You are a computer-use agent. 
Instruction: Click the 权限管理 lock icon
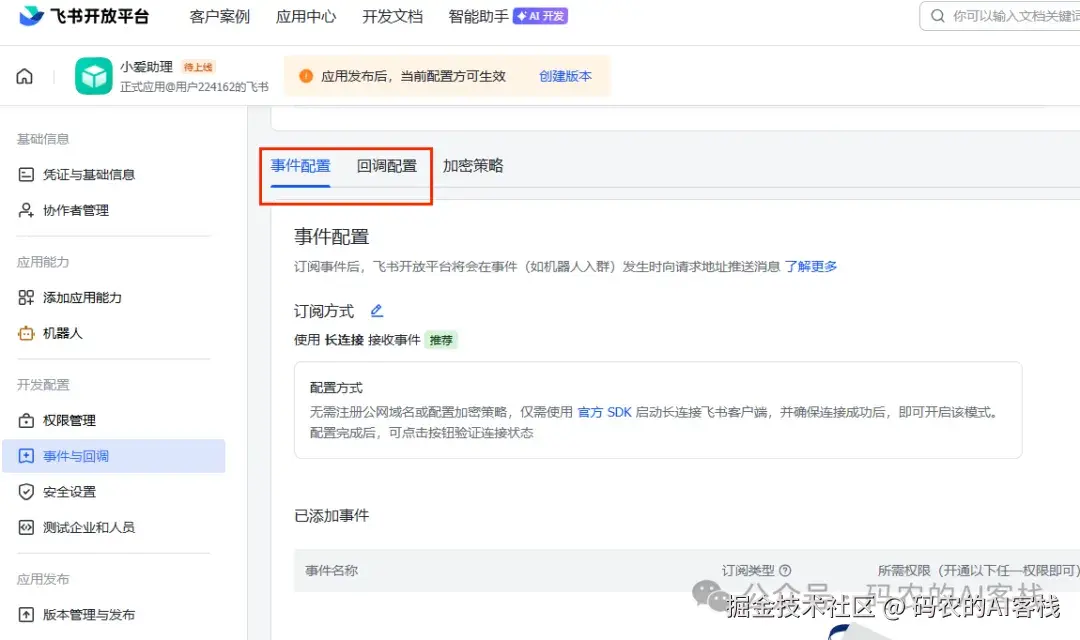(x=26, y=420)
